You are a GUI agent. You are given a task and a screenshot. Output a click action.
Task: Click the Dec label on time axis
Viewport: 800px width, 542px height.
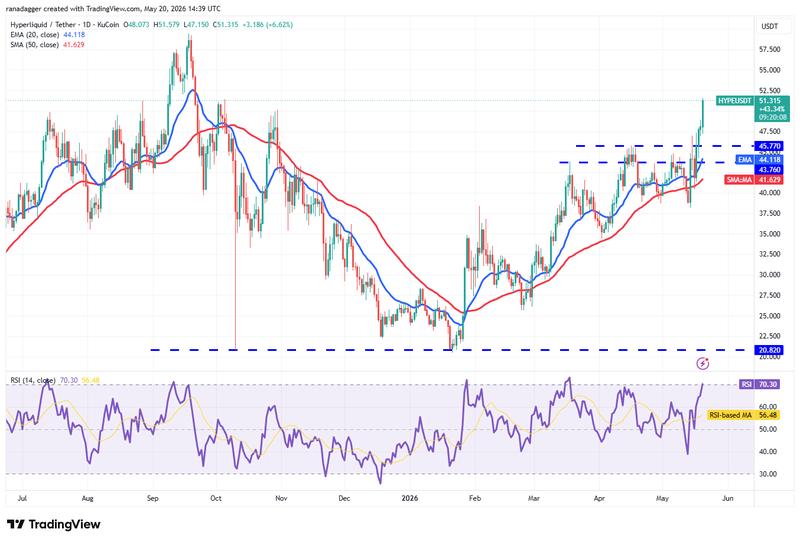pos(344,498)
